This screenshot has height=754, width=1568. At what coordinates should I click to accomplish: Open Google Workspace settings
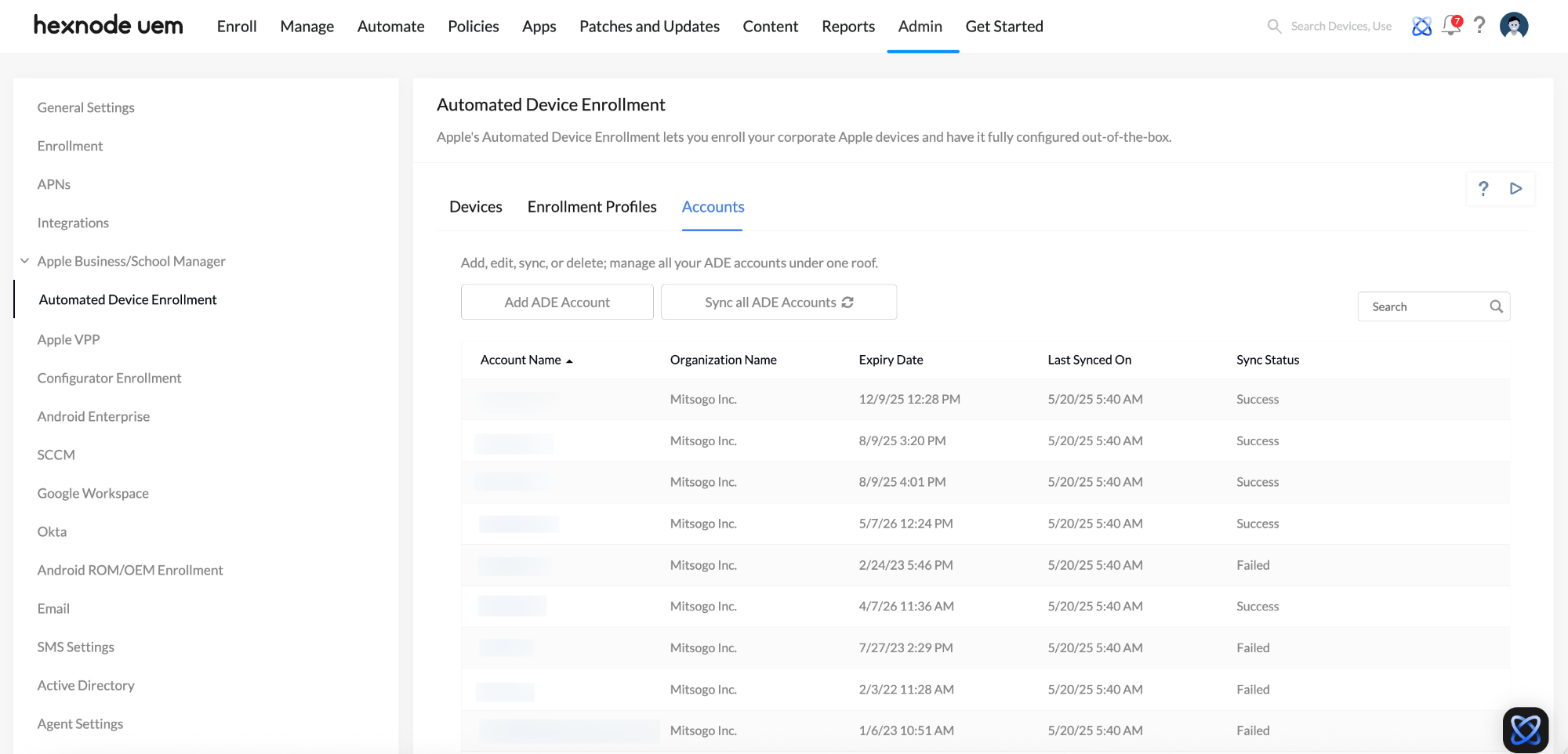(93, 493)
